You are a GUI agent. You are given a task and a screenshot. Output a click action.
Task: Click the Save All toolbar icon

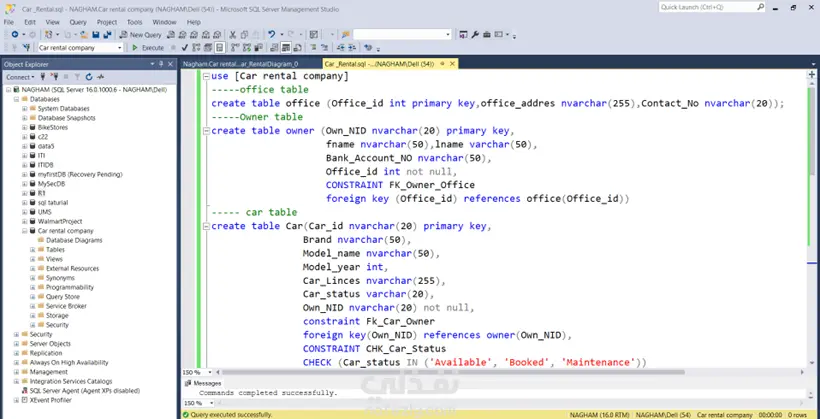tap(107, 35)
